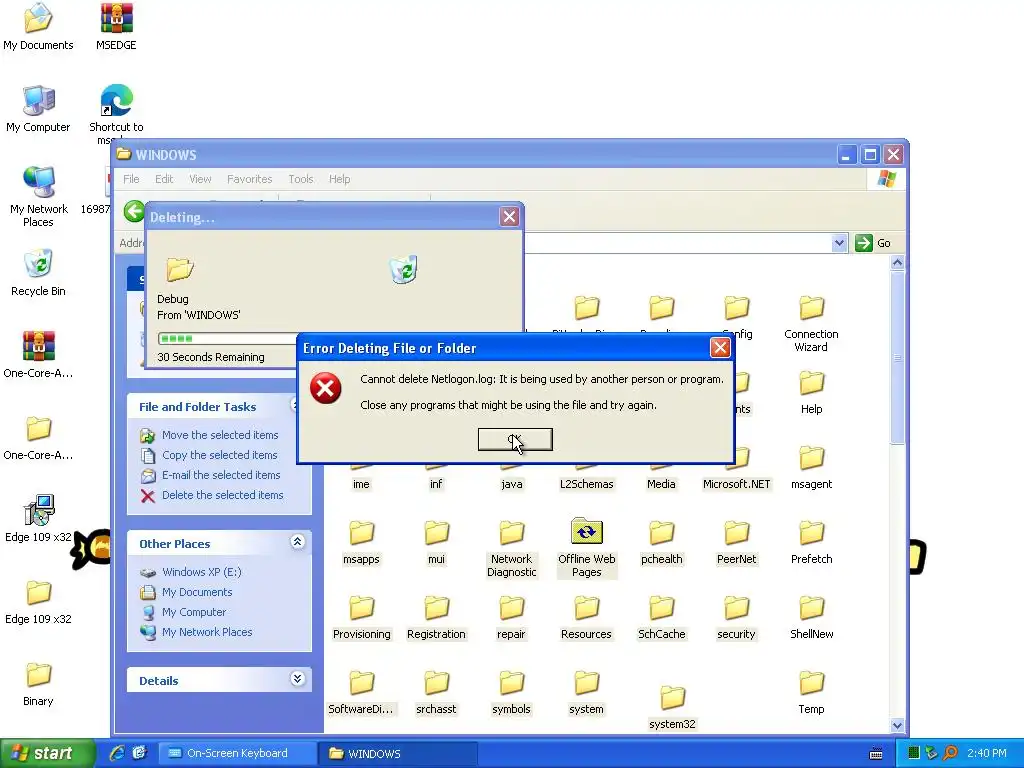Click the scroll down arrow in WINDOWS
Image resolution: width=1024 pixels, height=768 pixels.
897,725
